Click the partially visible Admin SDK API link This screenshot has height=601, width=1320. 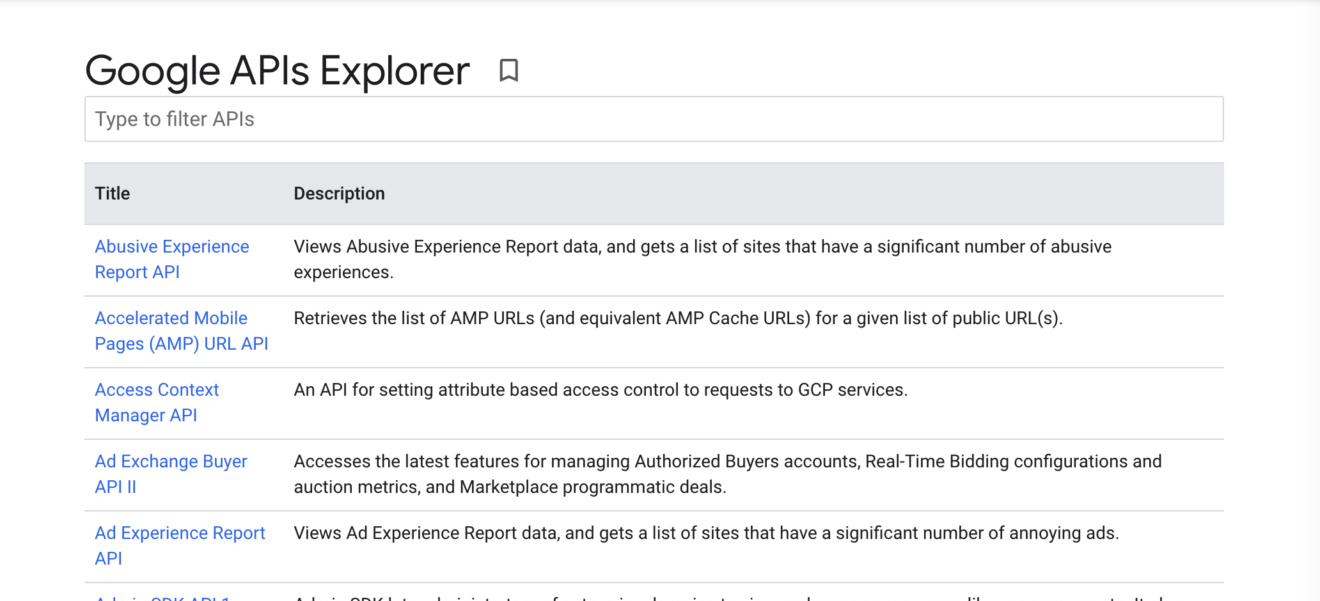click(x=163, y=597)
